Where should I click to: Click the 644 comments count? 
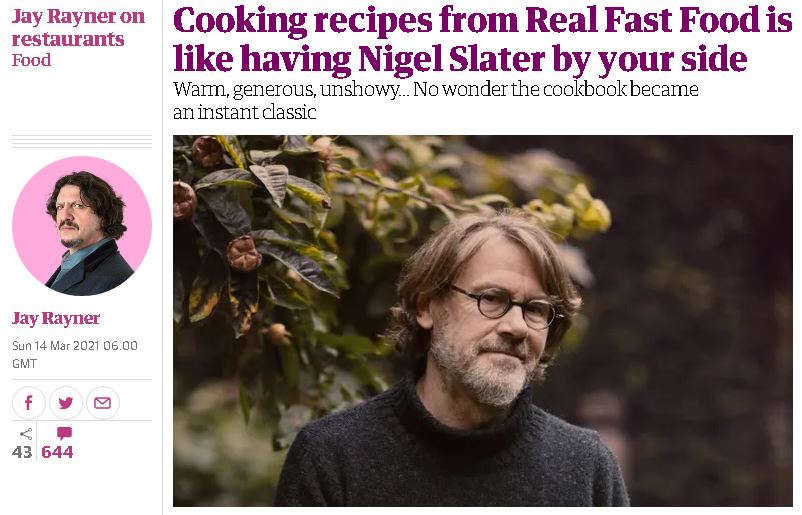click(x=57, y=452)
